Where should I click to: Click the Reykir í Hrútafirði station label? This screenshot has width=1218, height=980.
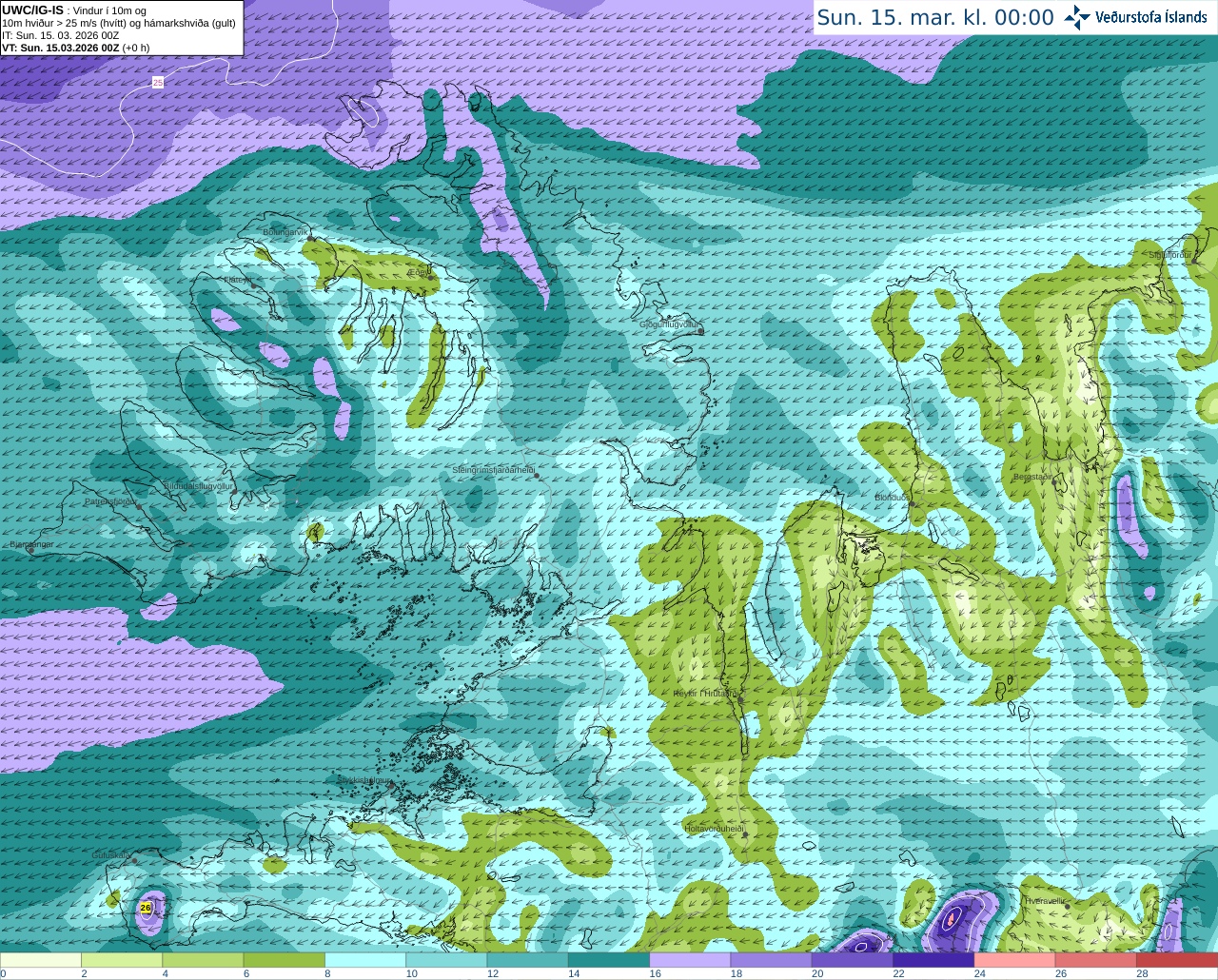click(x=705, y=694)
